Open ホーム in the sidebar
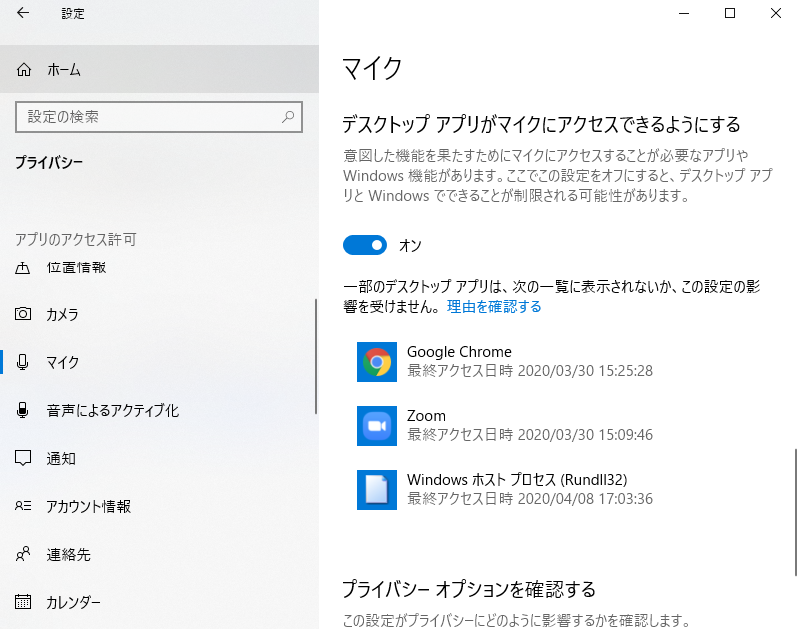Viewport: 798px width, 629px height. 159,69
